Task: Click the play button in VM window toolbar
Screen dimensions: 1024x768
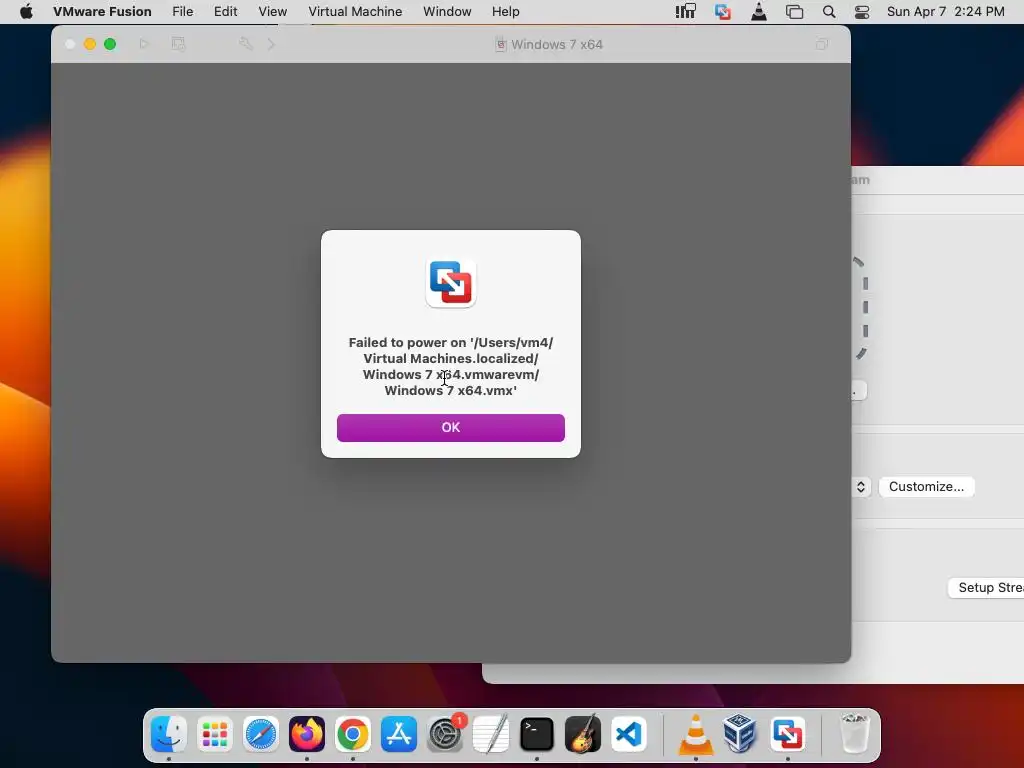Action: (144, 44)
